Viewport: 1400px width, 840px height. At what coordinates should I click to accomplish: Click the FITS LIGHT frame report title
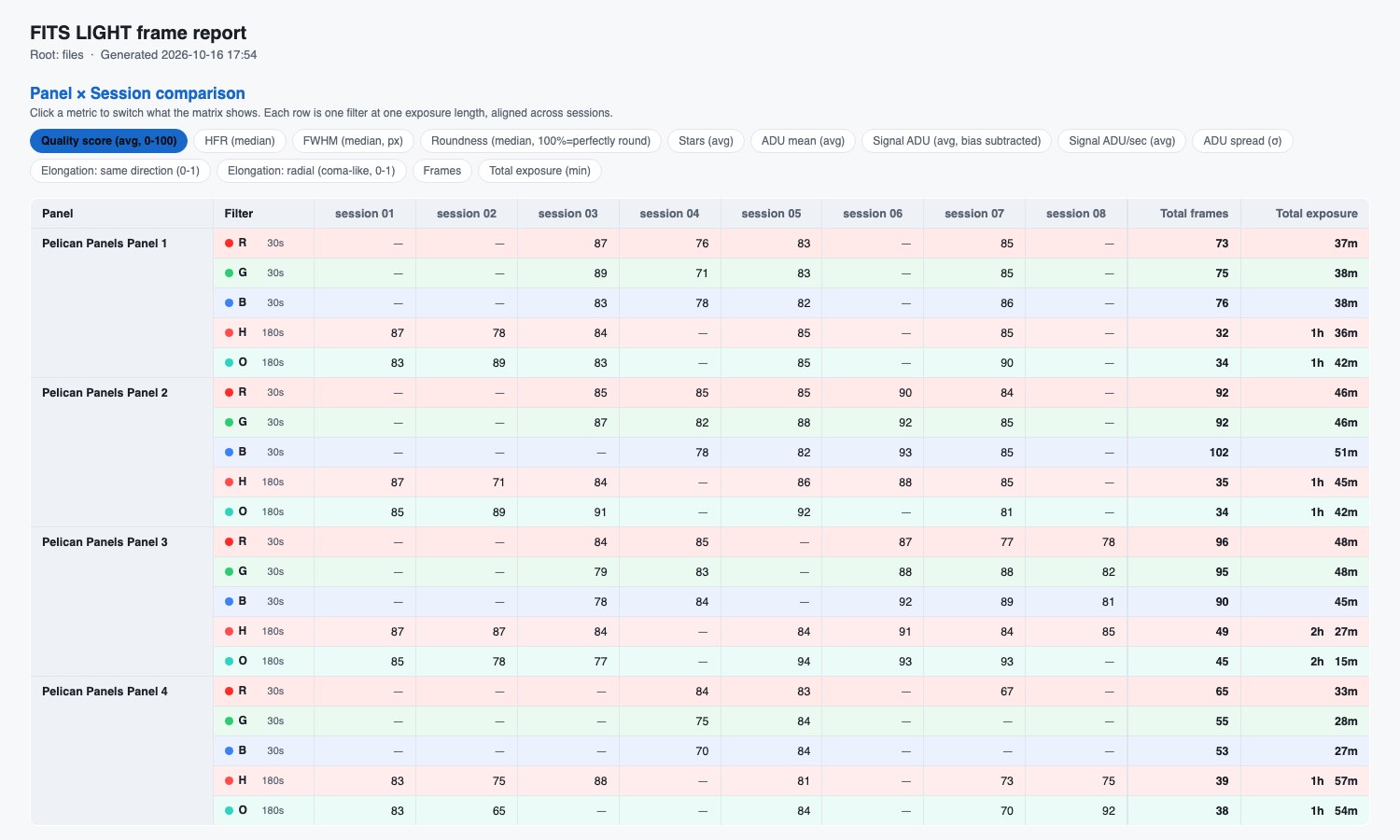138,33
